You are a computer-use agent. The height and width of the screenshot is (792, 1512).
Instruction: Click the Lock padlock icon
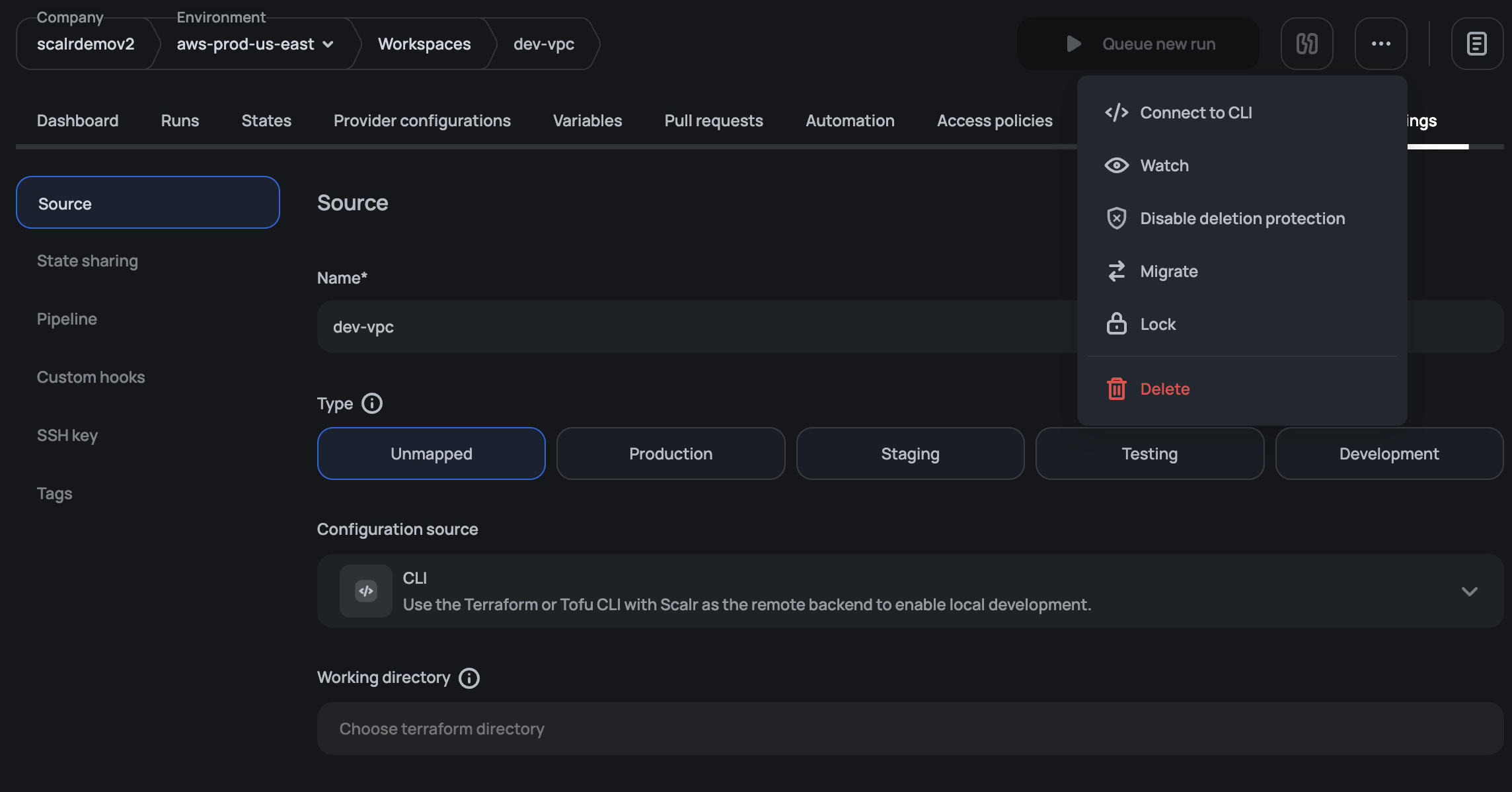point(1116,324)
